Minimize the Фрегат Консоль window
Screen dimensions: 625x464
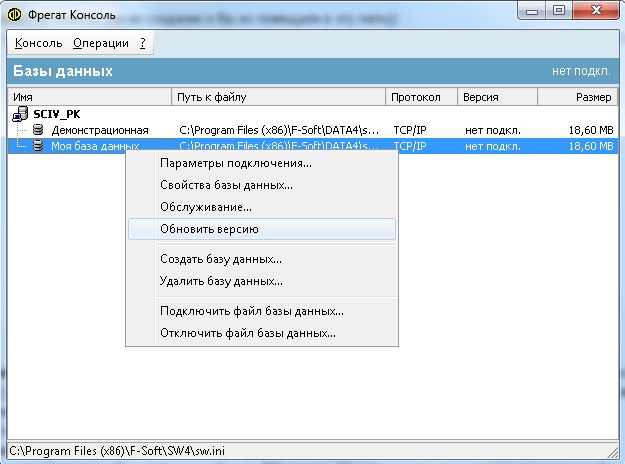(x=532, y=11)
